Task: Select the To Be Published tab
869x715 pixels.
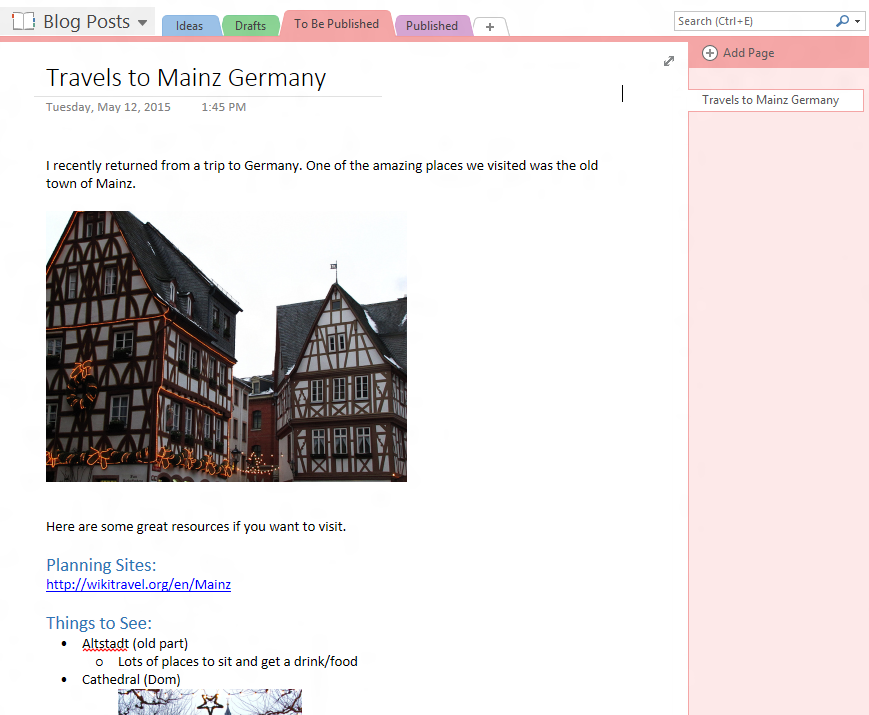Action: [336, 24]
